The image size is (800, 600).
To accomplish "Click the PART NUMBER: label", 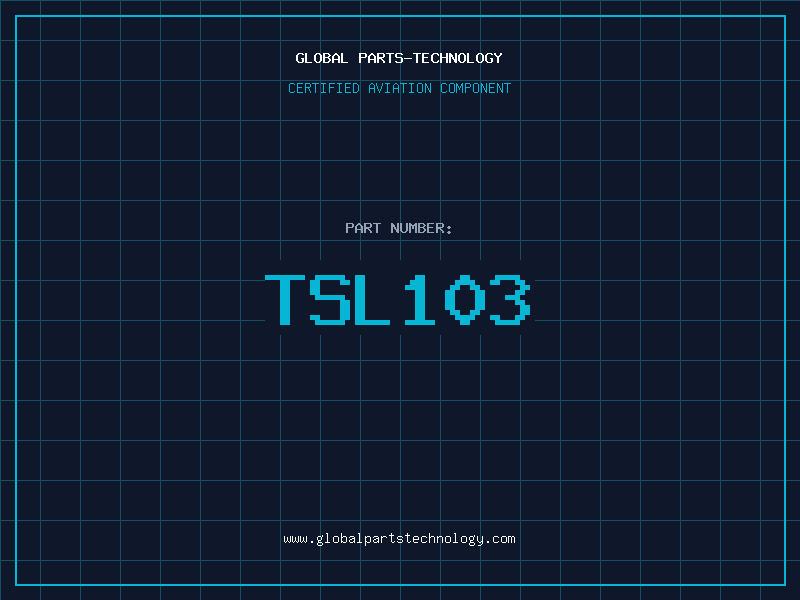I will tap(398, 228).
